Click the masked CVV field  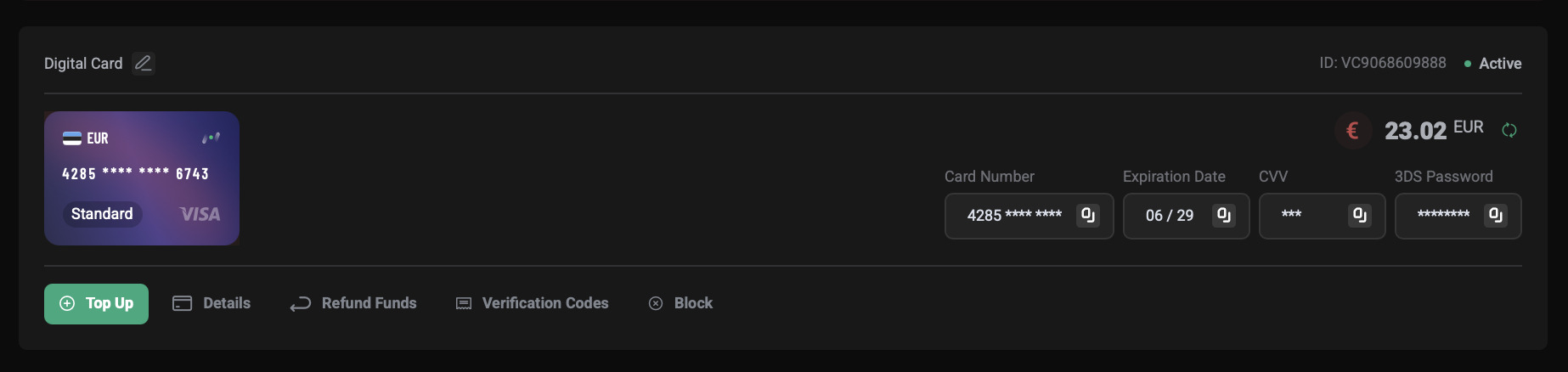[1322, 216]
